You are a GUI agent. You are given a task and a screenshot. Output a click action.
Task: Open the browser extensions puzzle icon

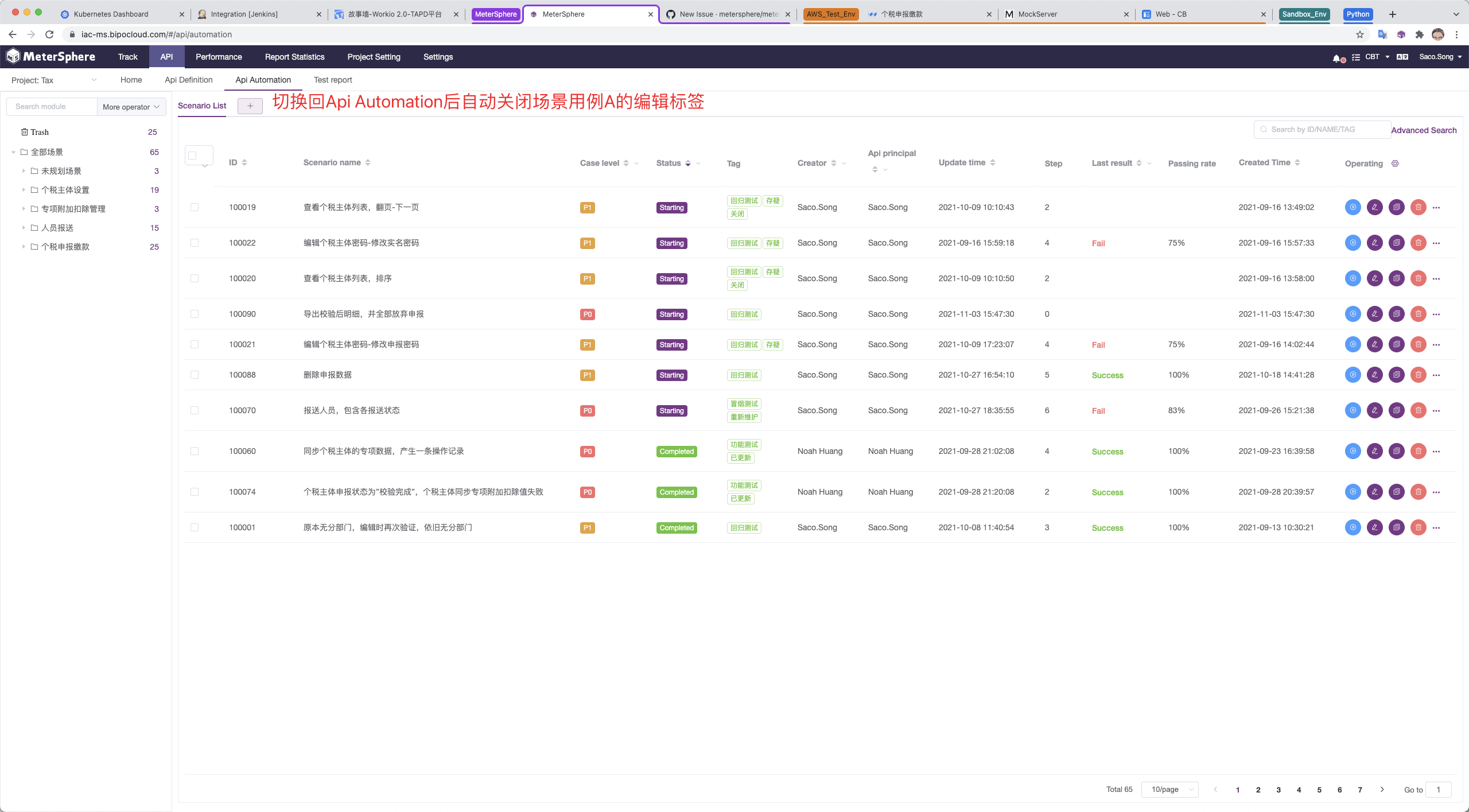(1419, 34)
